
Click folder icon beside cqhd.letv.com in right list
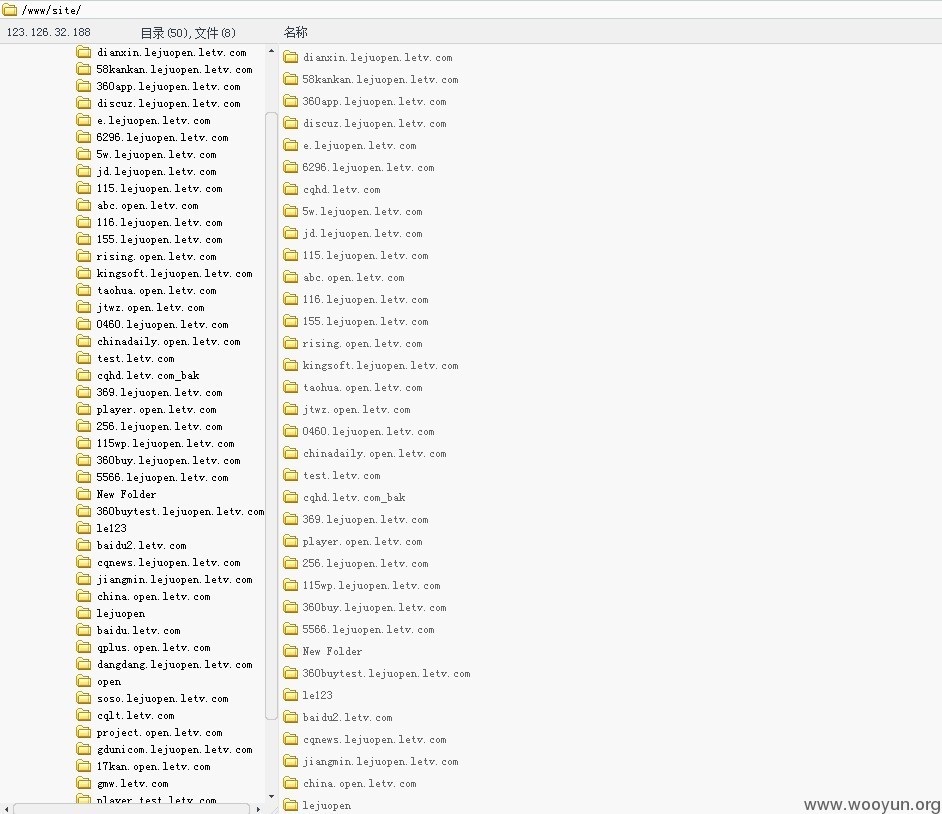(291, 189)
